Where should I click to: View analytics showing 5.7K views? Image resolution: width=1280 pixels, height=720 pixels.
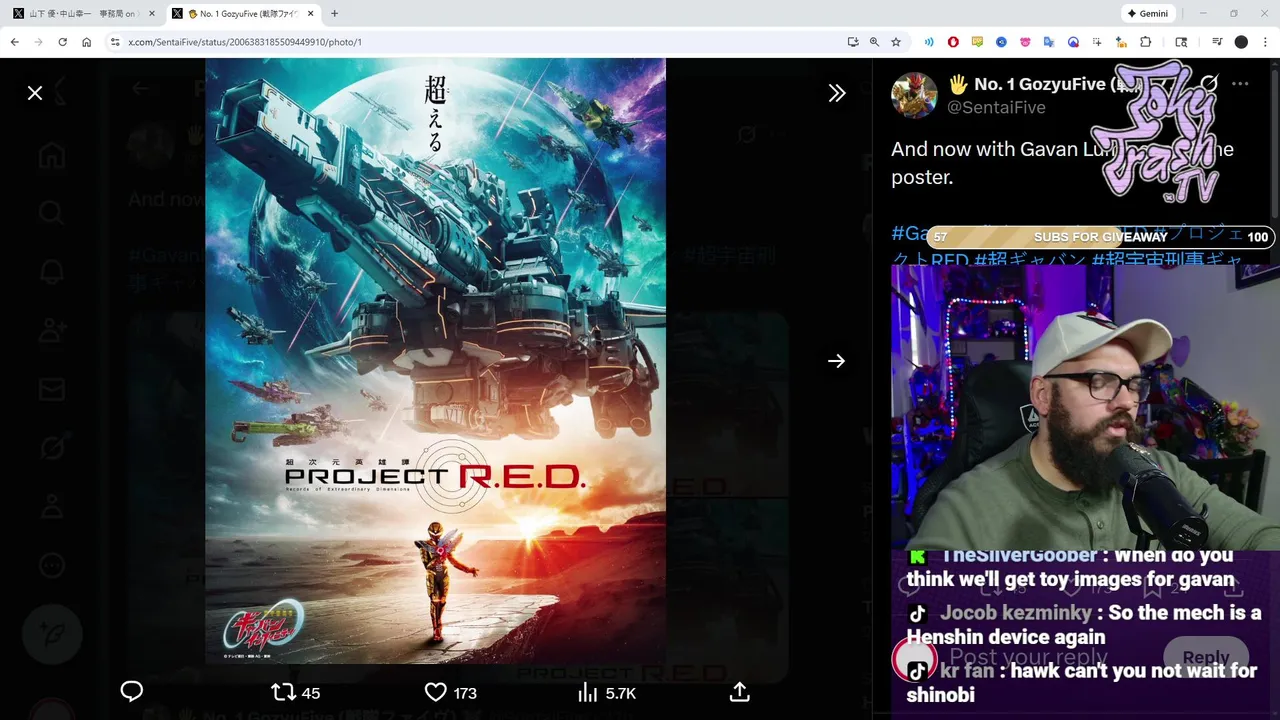point(606,692)
